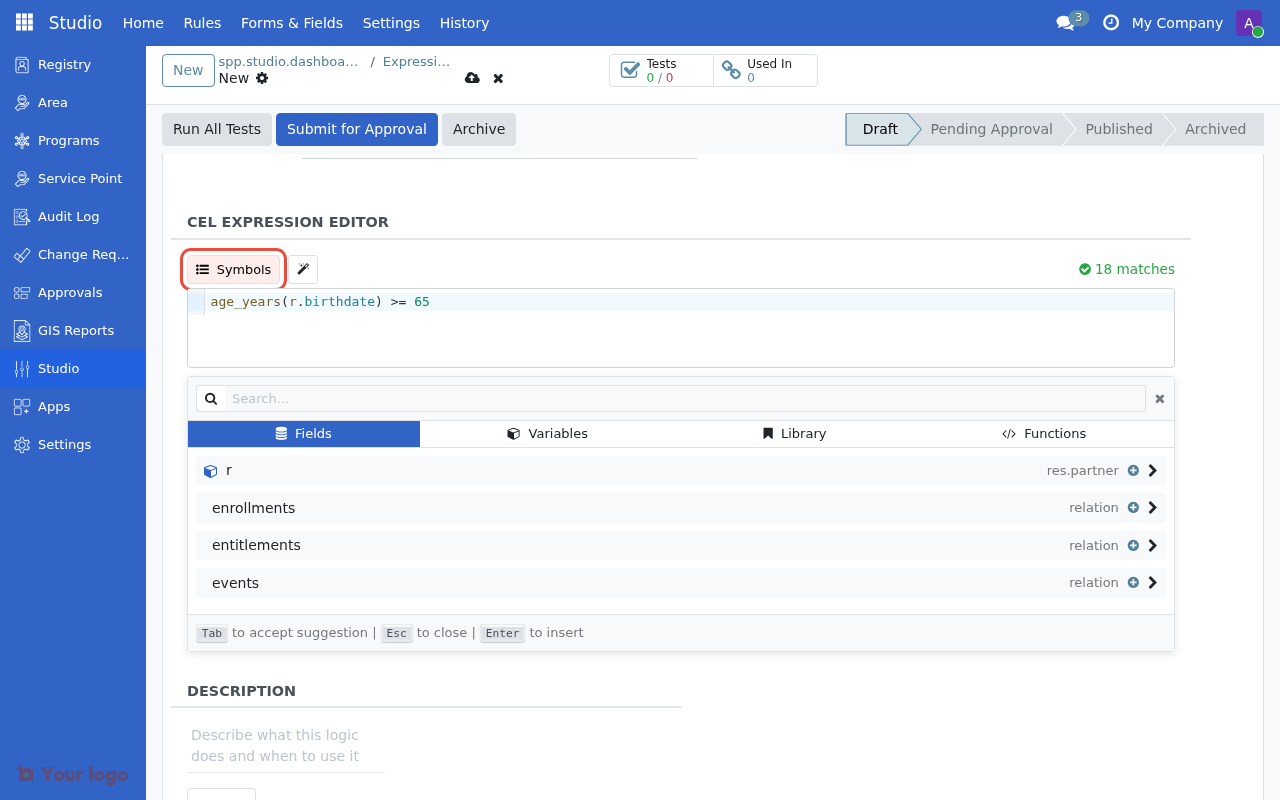1280x800 pixels.
Task: Click the magic wand formatting icon
Action: point(302,268)
